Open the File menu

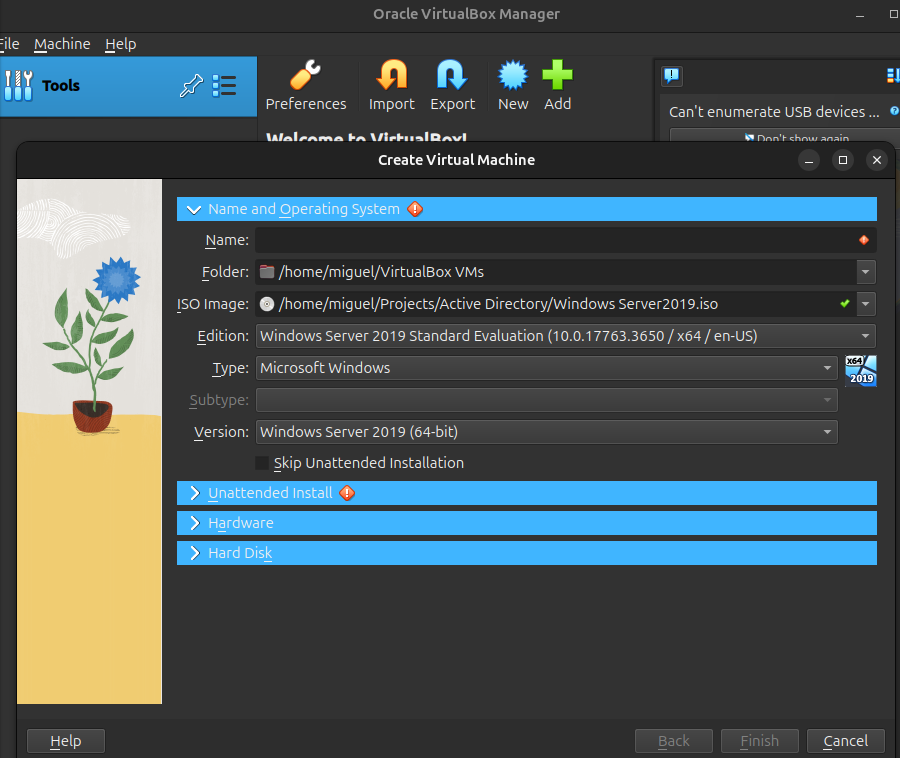(9, 44)
